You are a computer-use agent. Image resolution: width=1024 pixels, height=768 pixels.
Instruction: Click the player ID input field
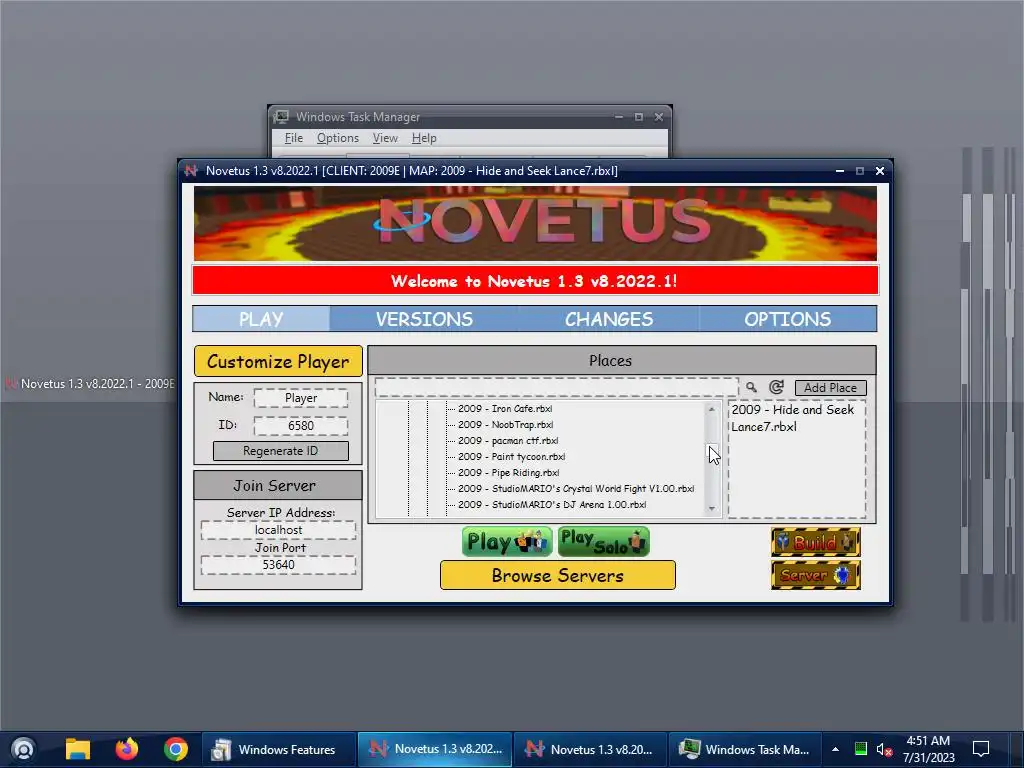[301, 426]
